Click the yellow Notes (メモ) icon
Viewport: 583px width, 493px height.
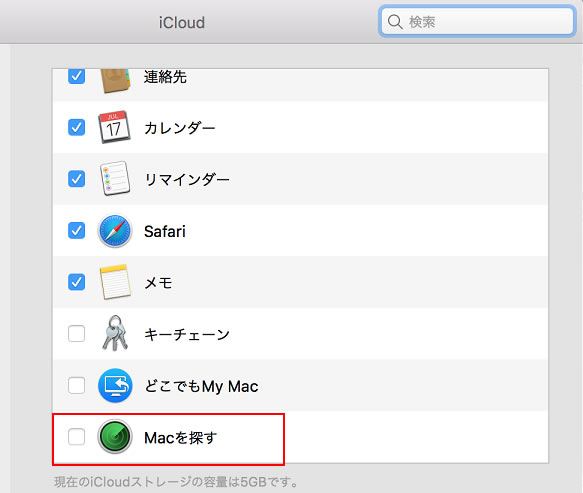pos(115,282)
